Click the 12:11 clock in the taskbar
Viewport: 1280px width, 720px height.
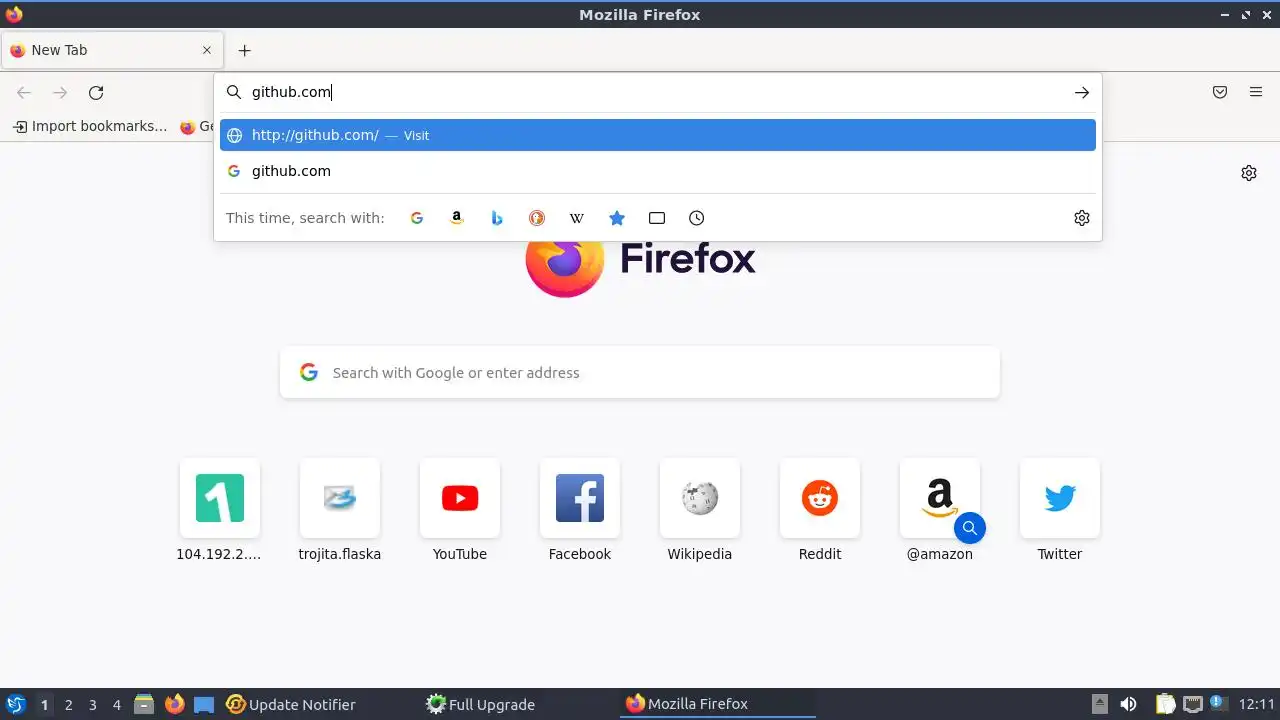click(x=1257, y=704)
